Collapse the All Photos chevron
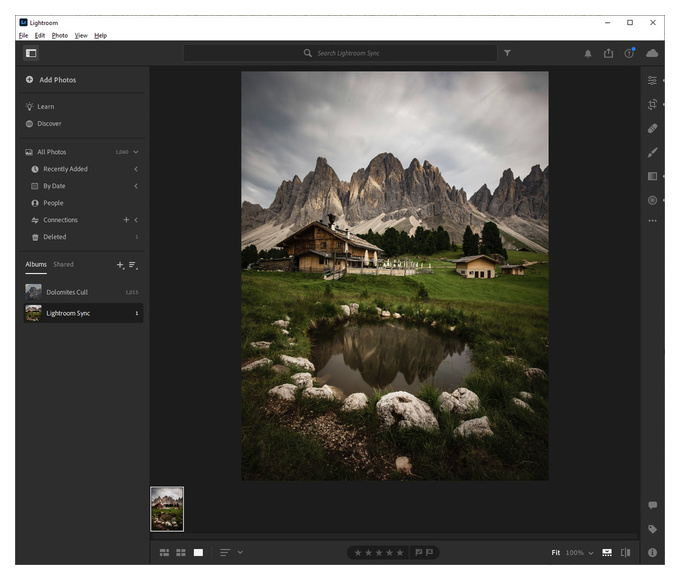Screen dimensions: 680x580 [136, 152]
